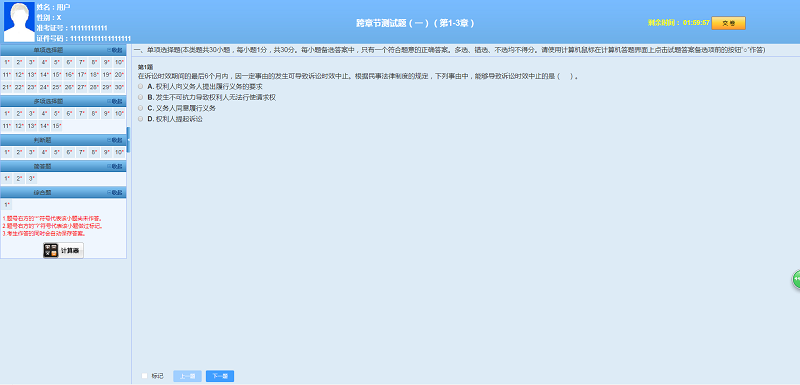
Task: Jump to 单项选择题 question 1
Action: click(7, 62)
